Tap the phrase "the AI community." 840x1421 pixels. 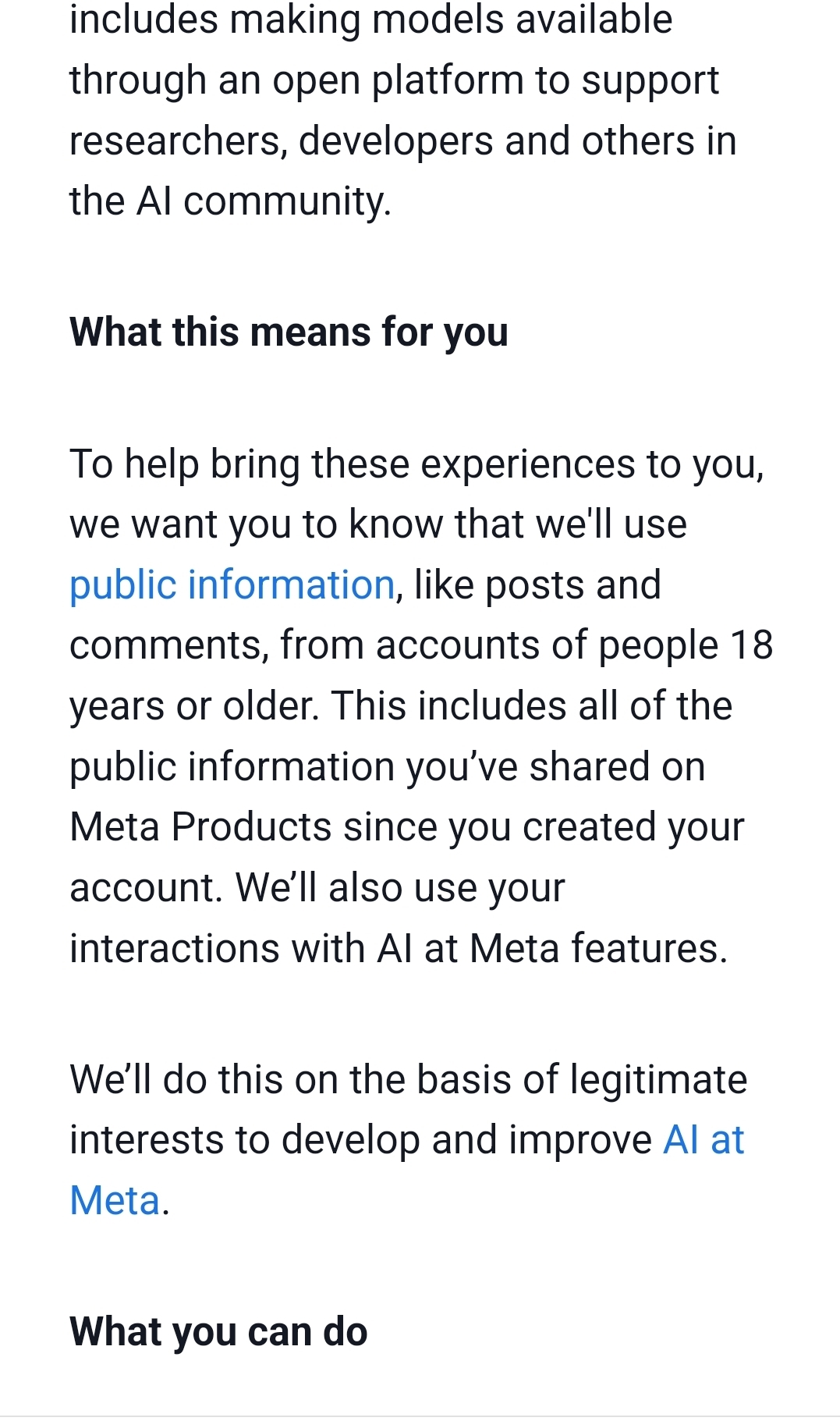pyautogui.click(x=230, y=201)
